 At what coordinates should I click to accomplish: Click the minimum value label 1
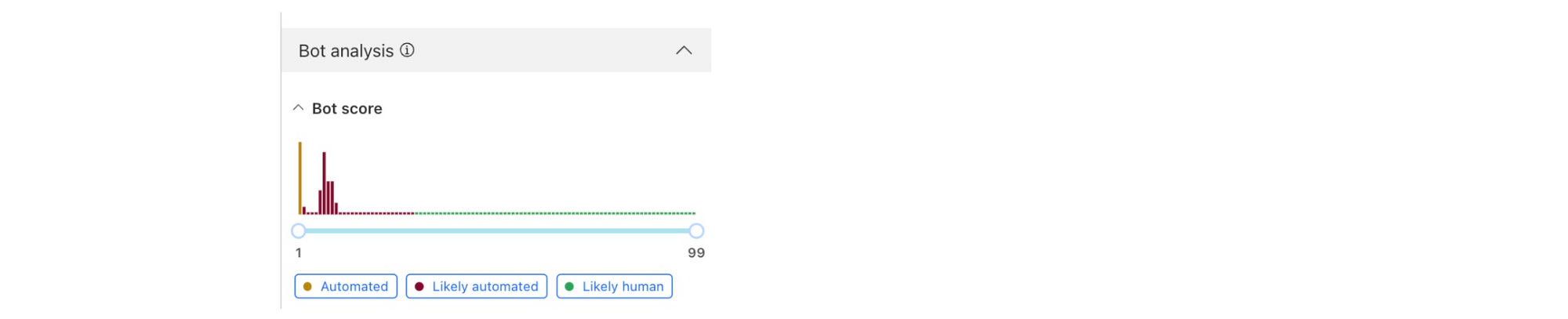[x=299, y=253]
